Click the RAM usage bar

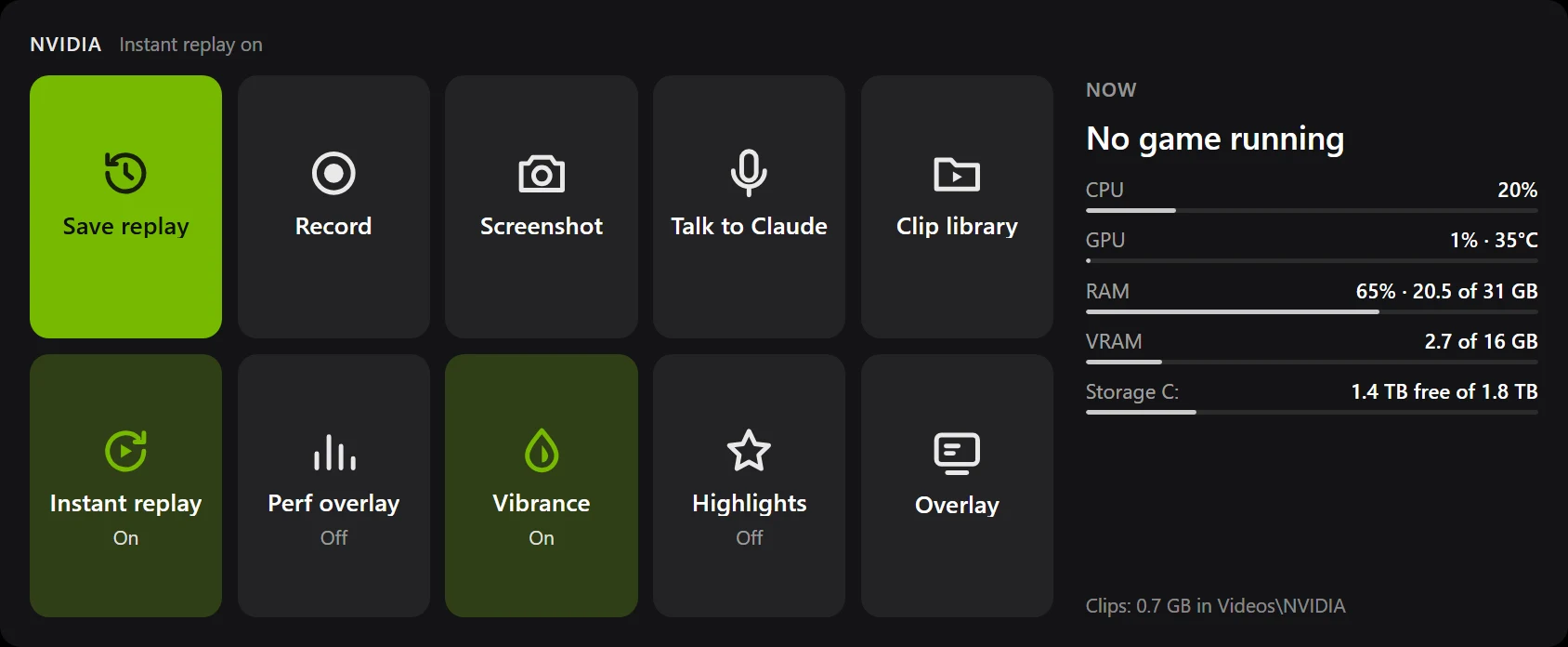pyautogui.click(x=1312, y=311)
